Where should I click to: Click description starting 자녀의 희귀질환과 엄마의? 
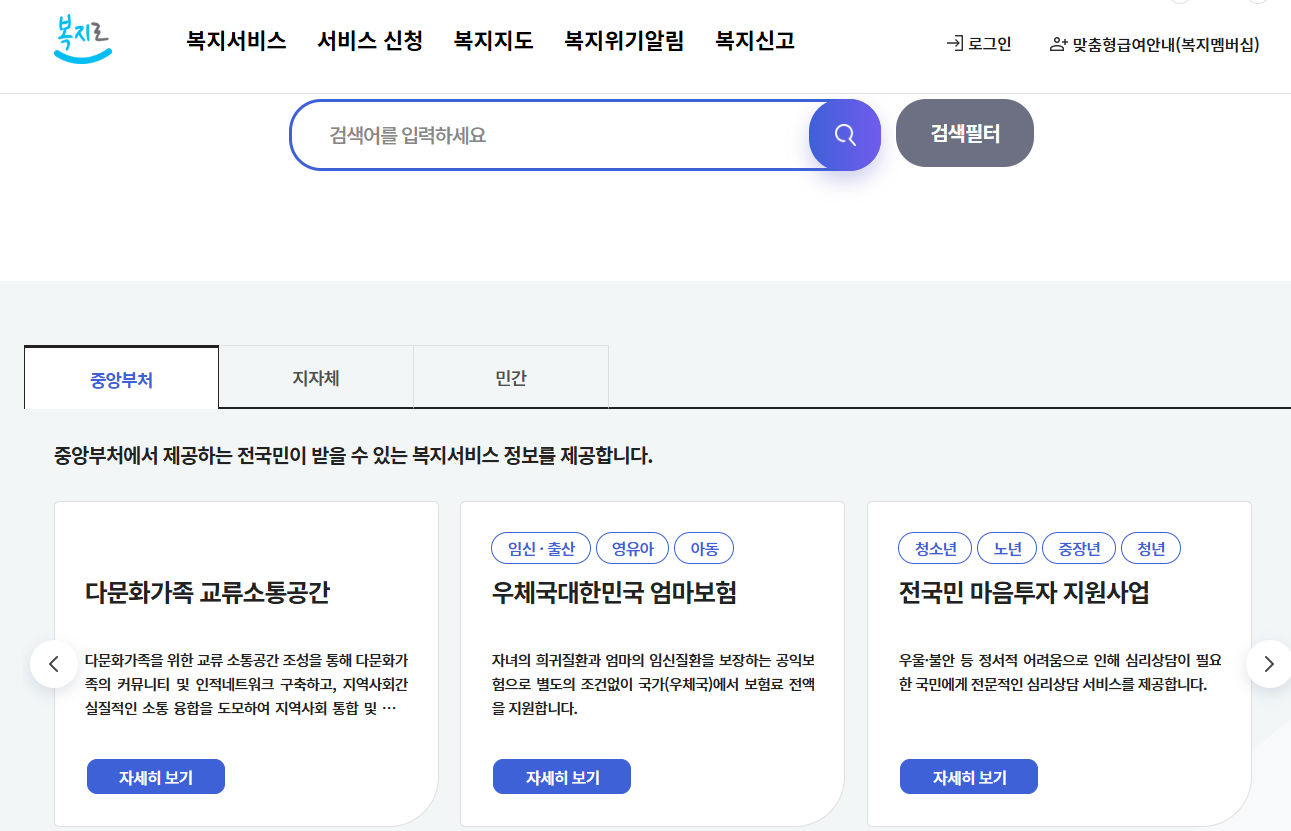(654, 685)
